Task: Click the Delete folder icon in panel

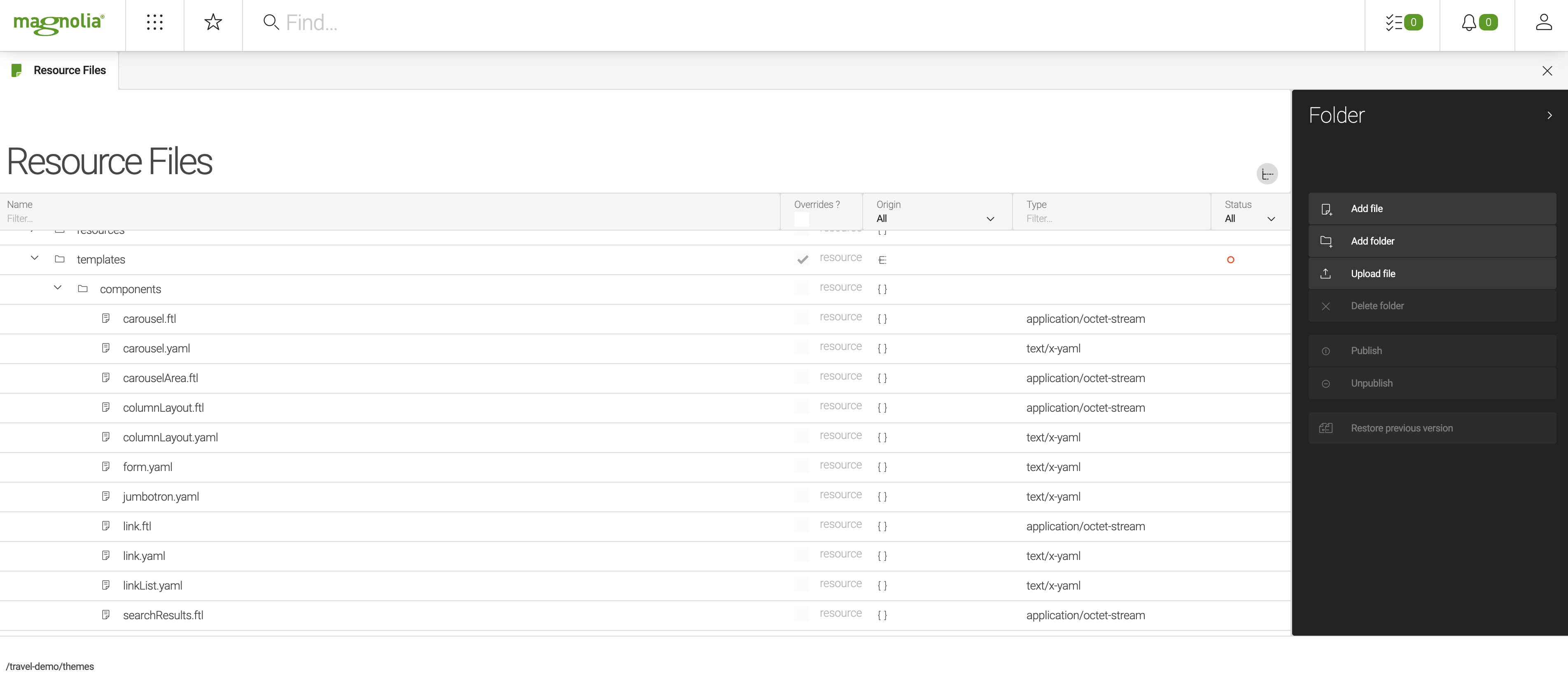Action: click(1326, 305)
